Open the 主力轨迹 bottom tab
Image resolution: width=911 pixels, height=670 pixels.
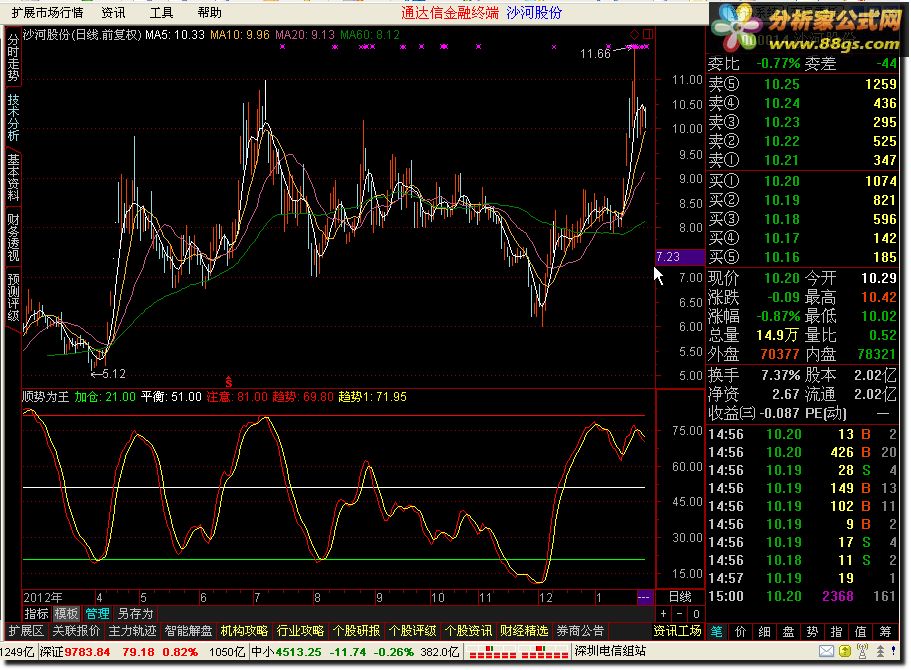[132, 631]
